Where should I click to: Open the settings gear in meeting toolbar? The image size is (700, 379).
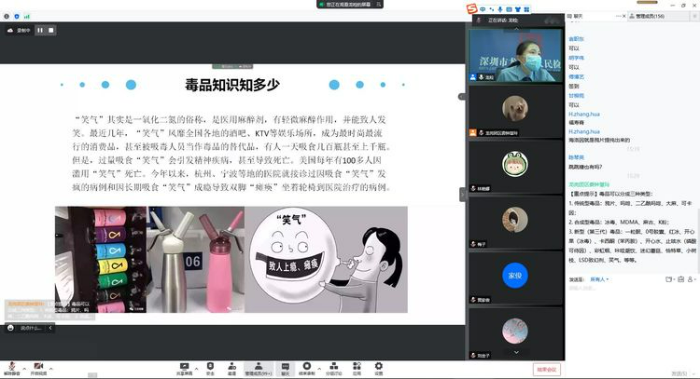coord(379,368)
